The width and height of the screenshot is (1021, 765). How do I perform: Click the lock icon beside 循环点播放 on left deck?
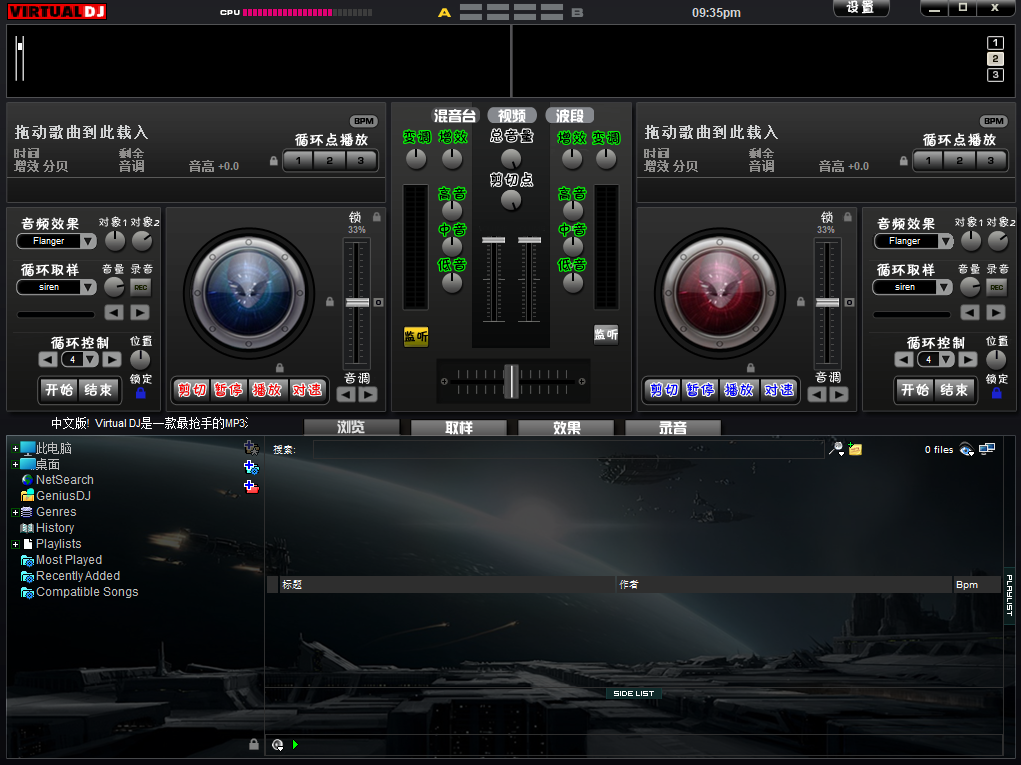[x=274, y=160]
